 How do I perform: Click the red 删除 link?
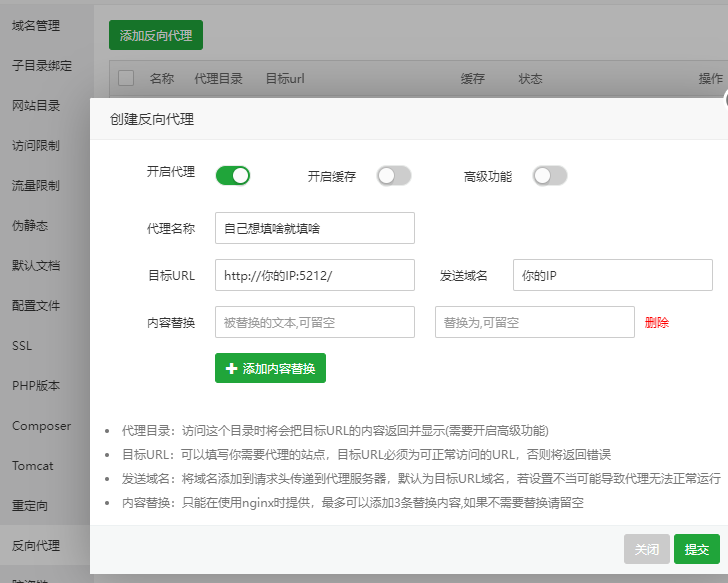click(x=657, y=323)
